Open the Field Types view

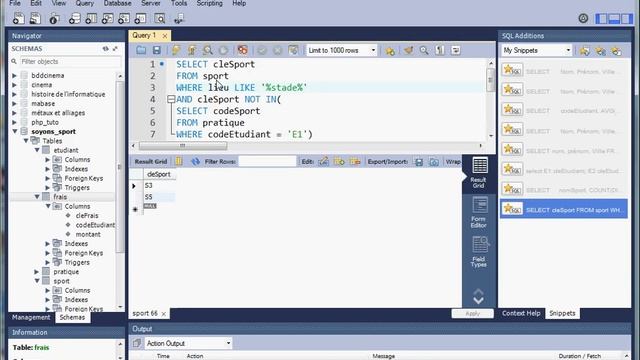pyautogui.click(x=479, y=252)
